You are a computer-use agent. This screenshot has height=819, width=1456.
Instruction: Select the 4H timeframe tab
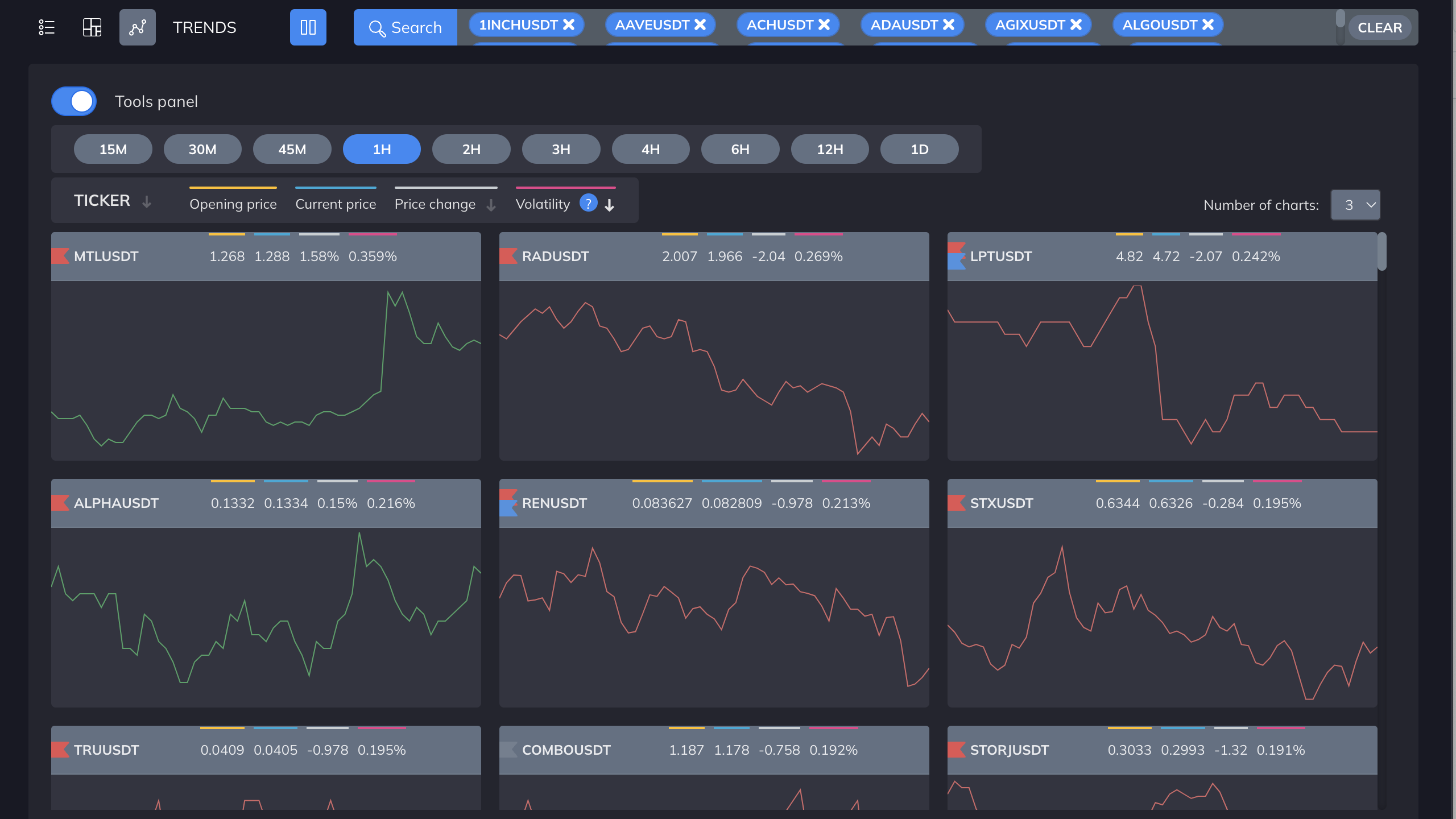651,149
